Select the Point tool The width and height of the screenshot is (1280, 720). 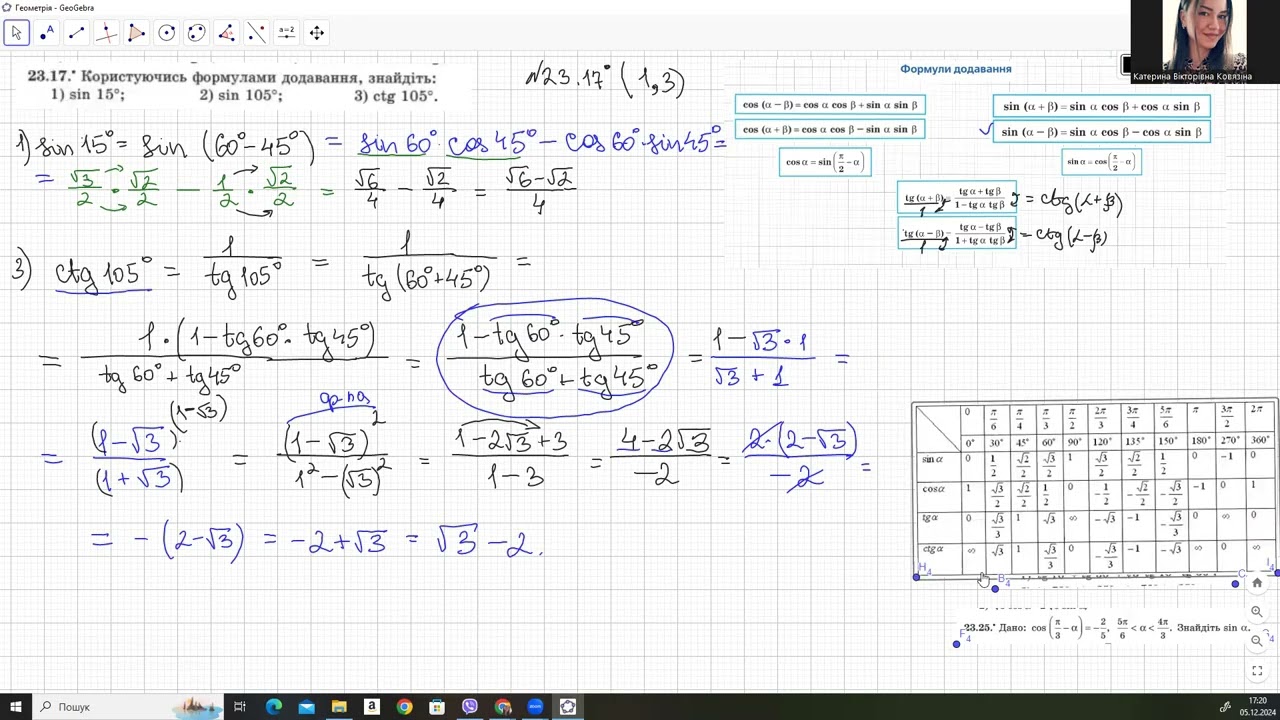click(46, 33)
